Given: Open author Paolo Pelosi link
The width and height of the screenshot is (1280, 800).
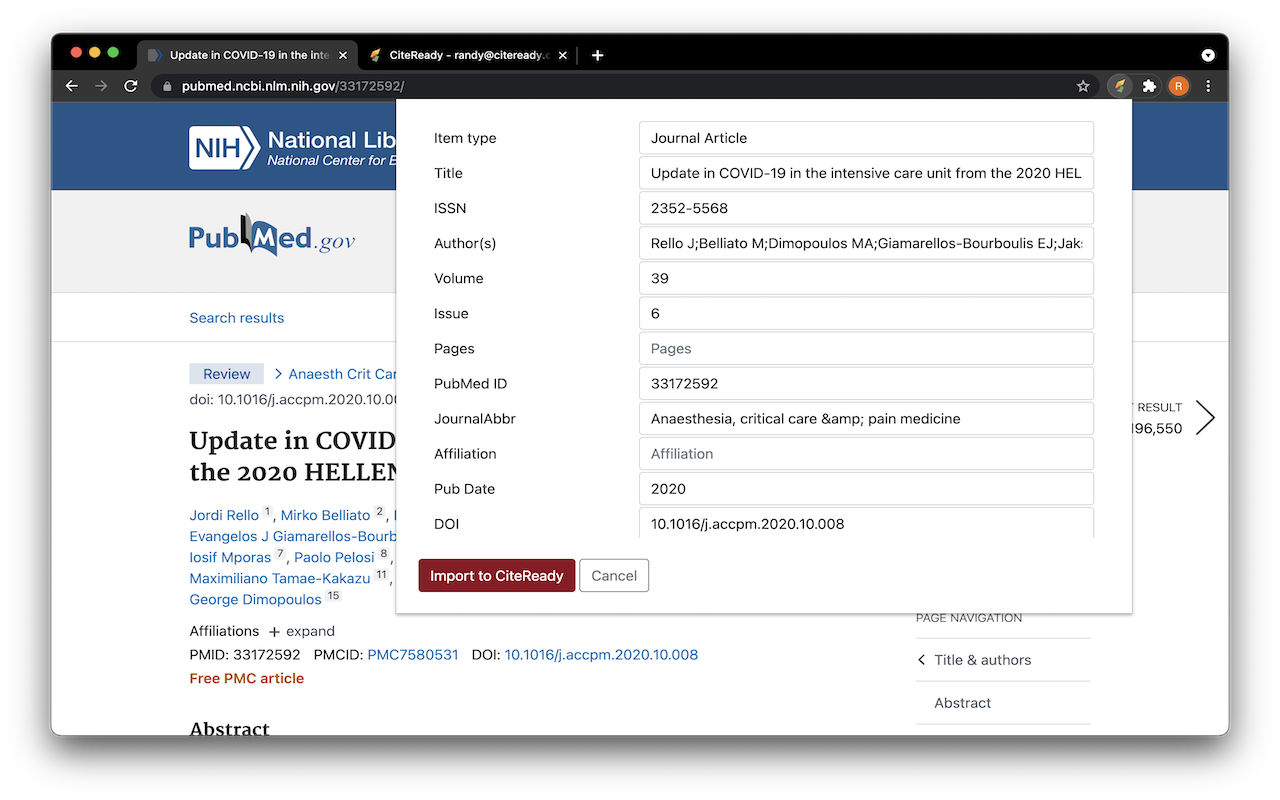Looking at the screenshot, I should tap(334, 557).
